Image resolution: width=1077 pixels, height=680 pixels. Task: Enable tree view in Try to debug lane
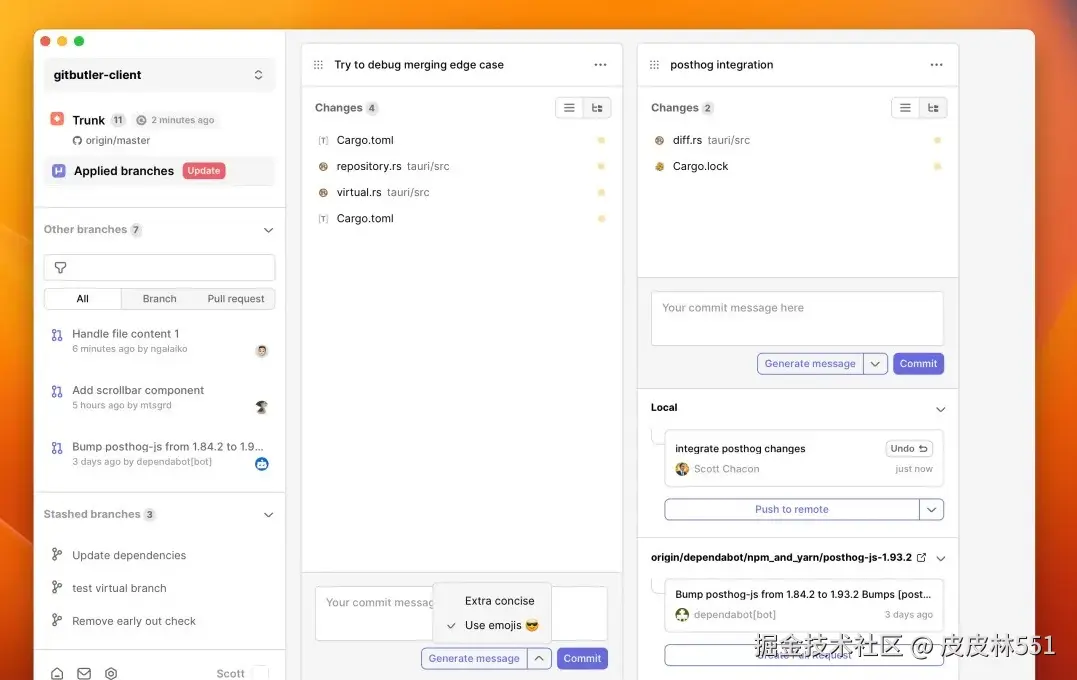click(x=597, y=108)
